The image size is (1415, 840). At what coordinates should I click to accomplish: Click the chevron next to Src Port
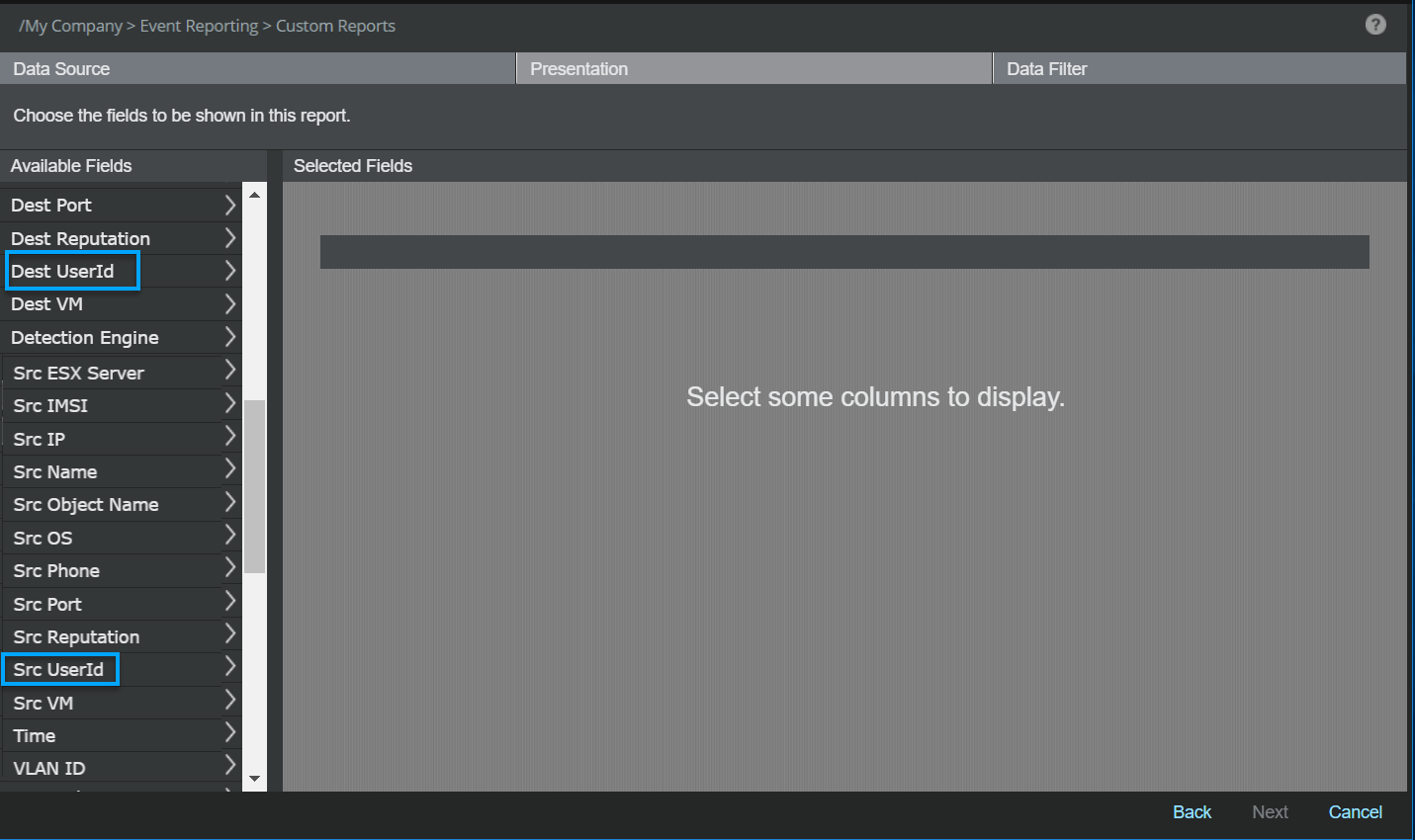[x=229, y=602]
